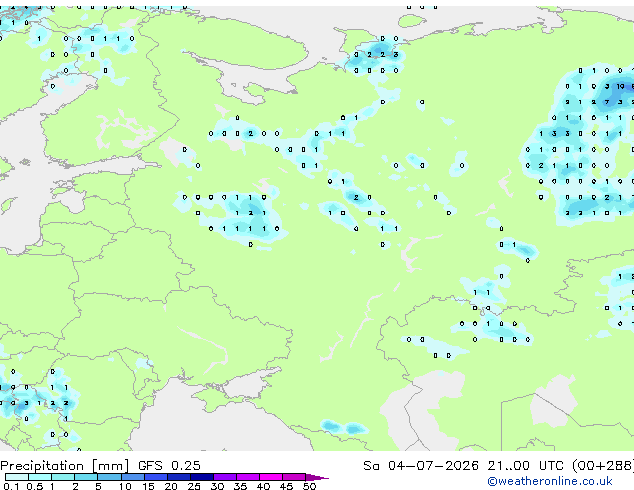Image resolution: width=634 pixels, height=490 pixels.
Task: Click the 20–25 mm legend color segment
Action: point(179,477)
